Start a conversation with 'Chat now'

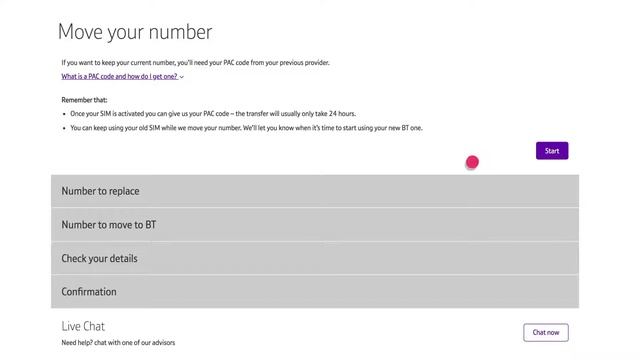546,332
